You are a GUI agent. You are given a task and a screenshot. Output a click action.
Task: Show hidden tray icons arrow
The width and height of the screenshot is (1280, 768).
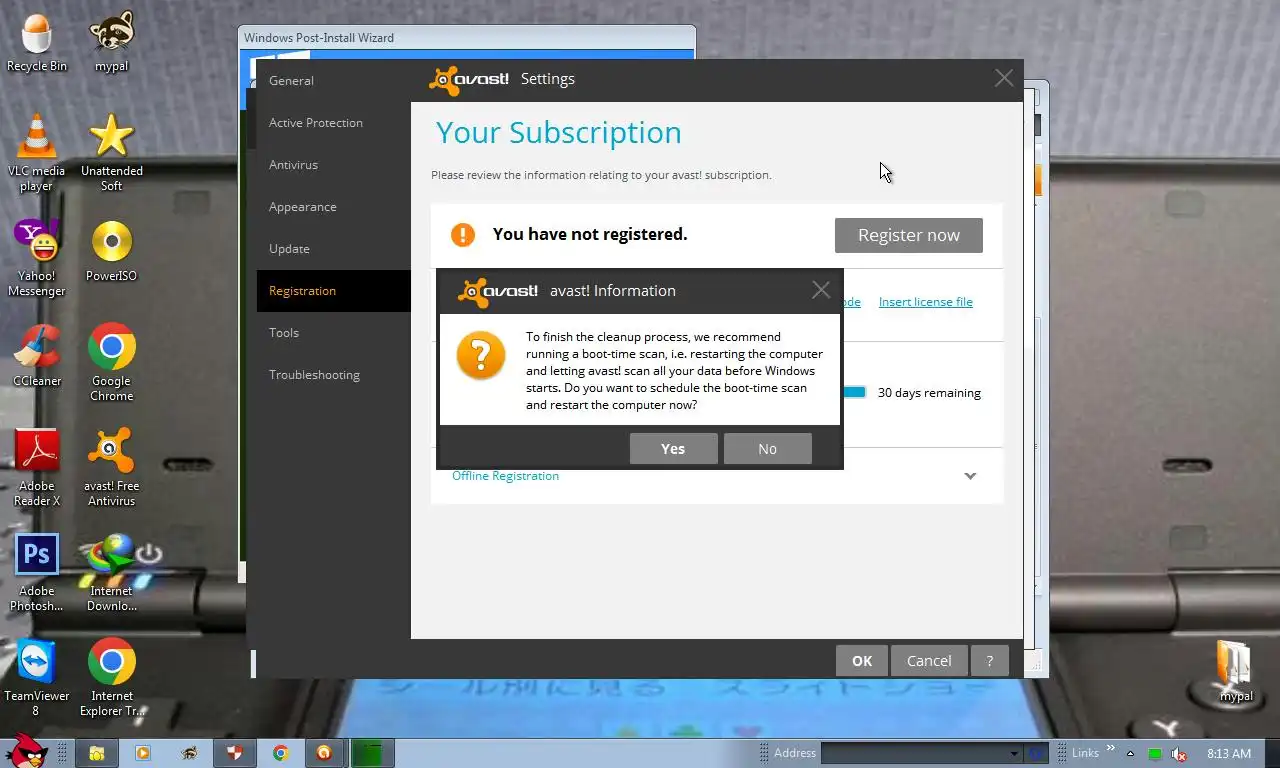pos(1130,753)
